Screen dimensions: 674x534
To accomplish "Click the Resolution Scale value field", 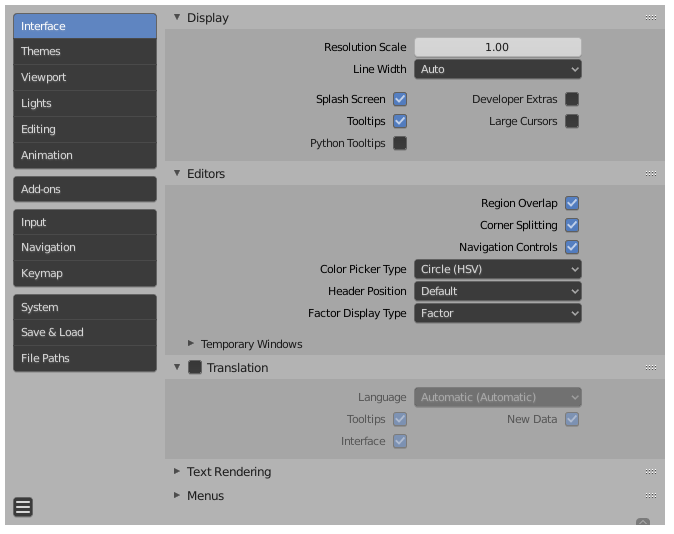I will 498,47.
